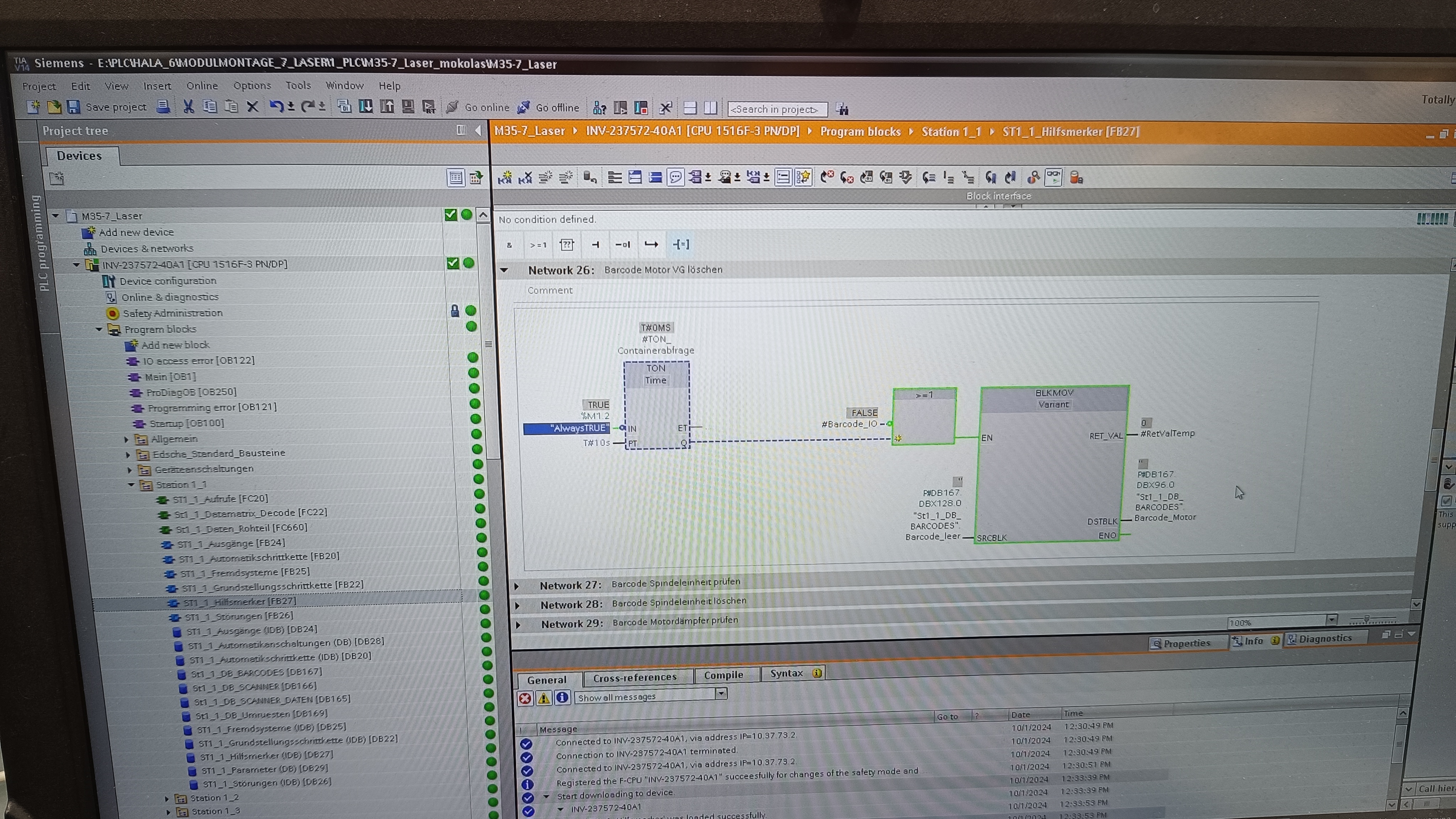The image size is (1456, 819).
Task: Click Delete network icon in editor toolbar
Action: click(526, 177)
